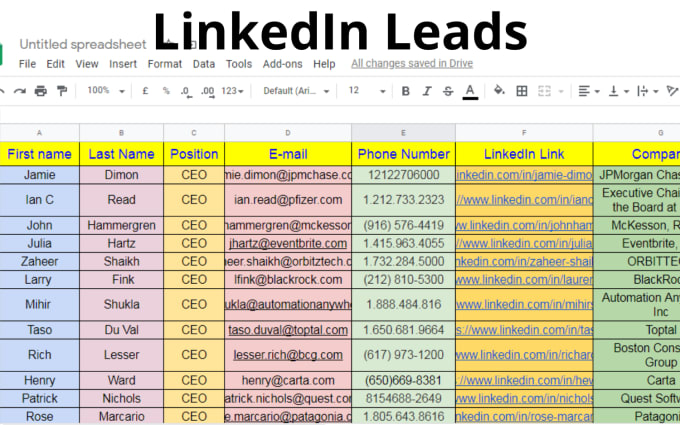The image size is (680, 425).
Task: Rename the 'Untitled spreadsheet' title
Action: (83, 44)
